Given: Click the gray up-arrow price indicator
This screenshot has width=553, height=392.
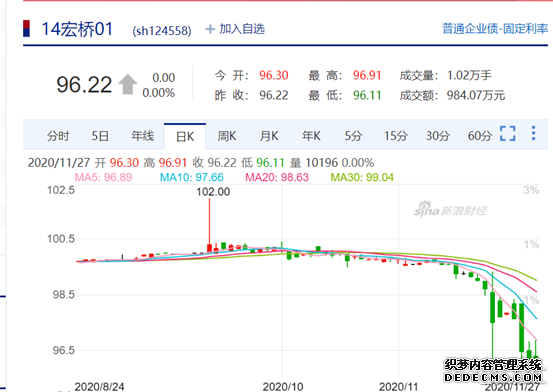Looking at the screenshot, I should [x=127, y=84].
